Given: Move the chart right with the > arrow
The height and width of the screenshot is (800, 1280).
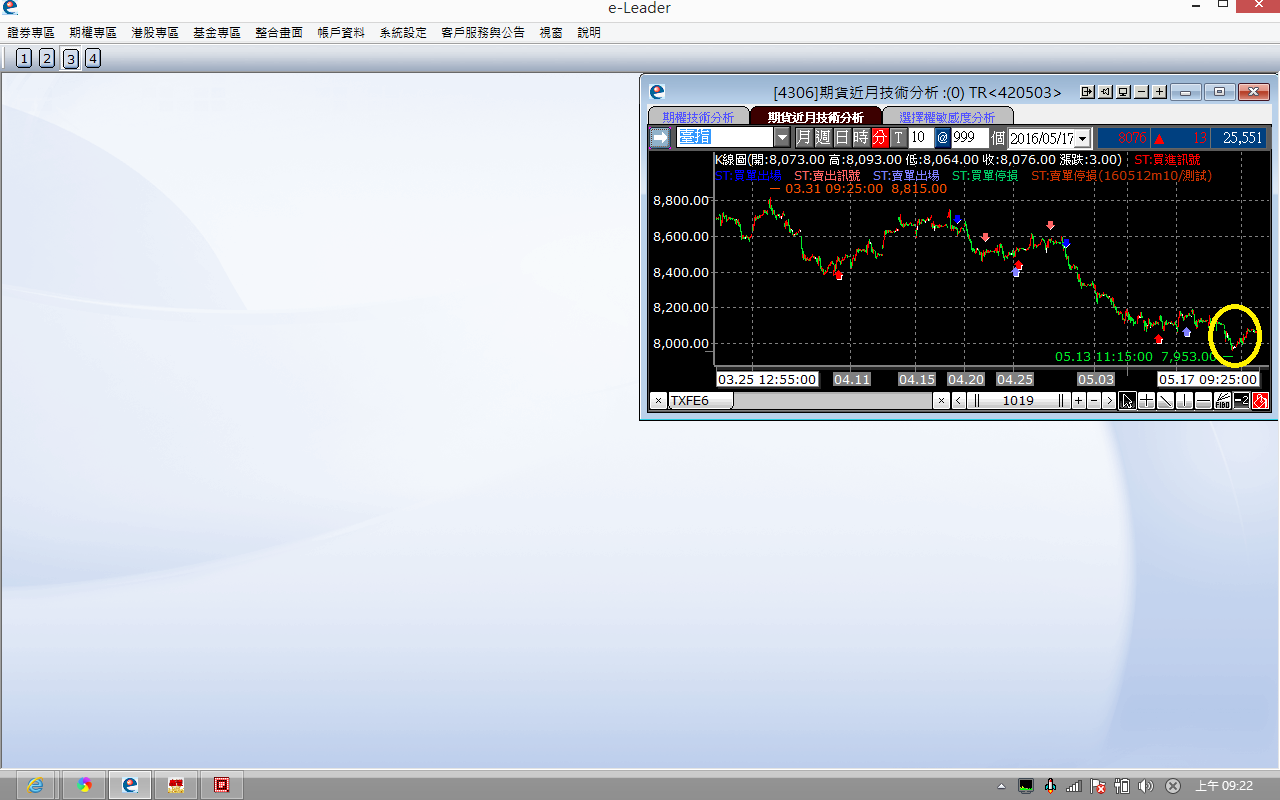Looking at the screenshot, I should pyautogui.click(x=1108, y=401).
